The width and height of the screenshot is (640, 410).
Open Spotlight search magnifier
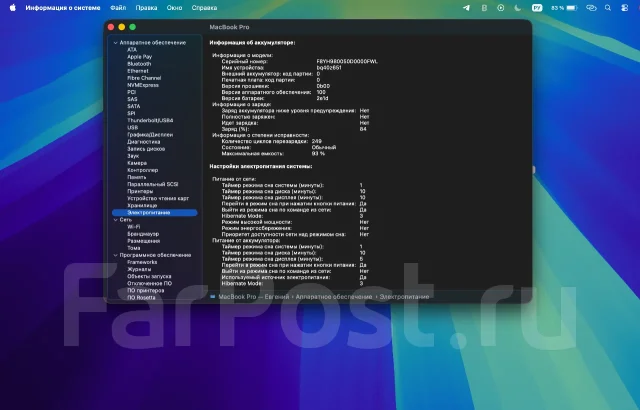coord(608,8)
